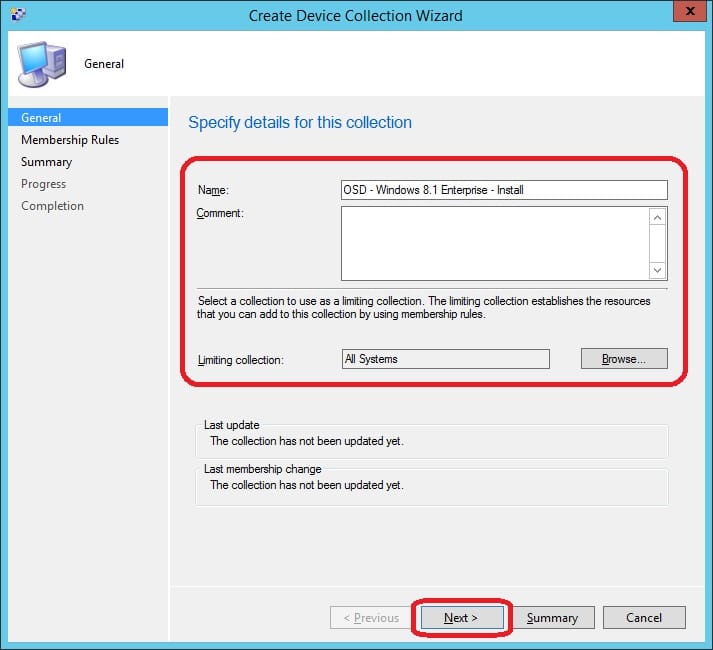The width and height of the screenshot is (713, 650).
Task: Click the 'Specify details for this collection' heading
Action: (x=300, y=122)
